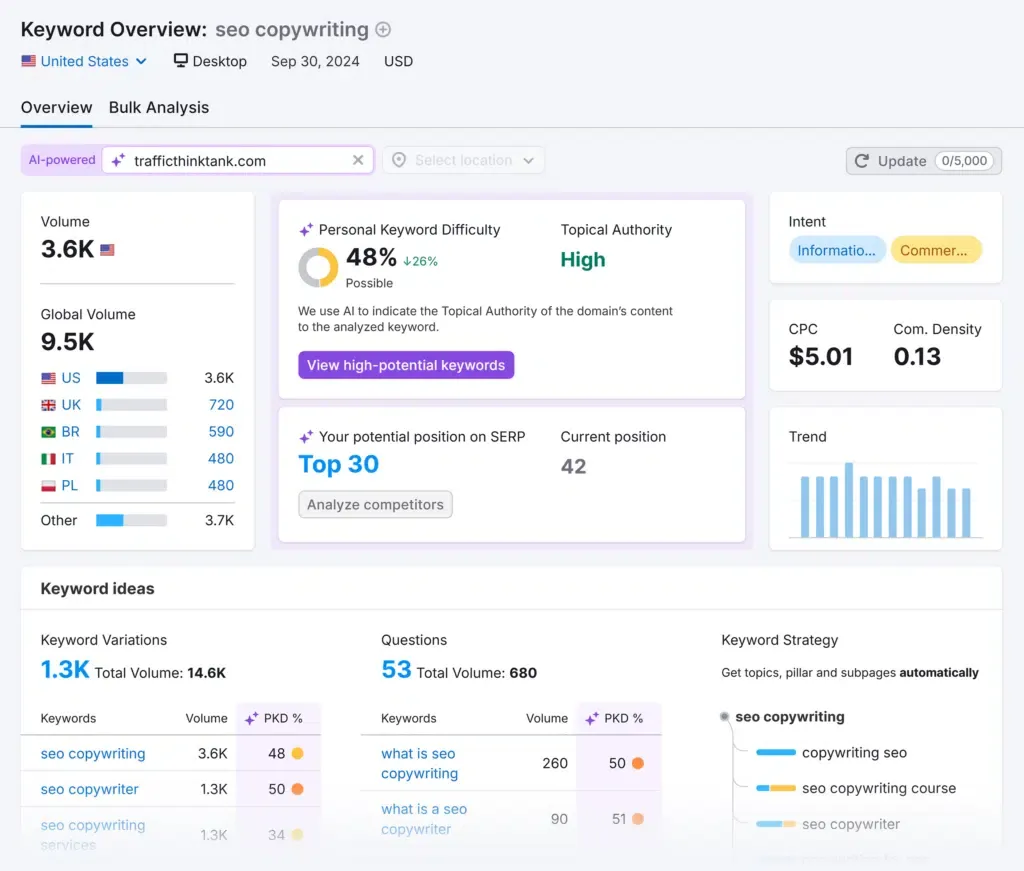Screen dimensions: 1024x871
Task: Click the View high-potential keywords button
Action: click(405, 365)
